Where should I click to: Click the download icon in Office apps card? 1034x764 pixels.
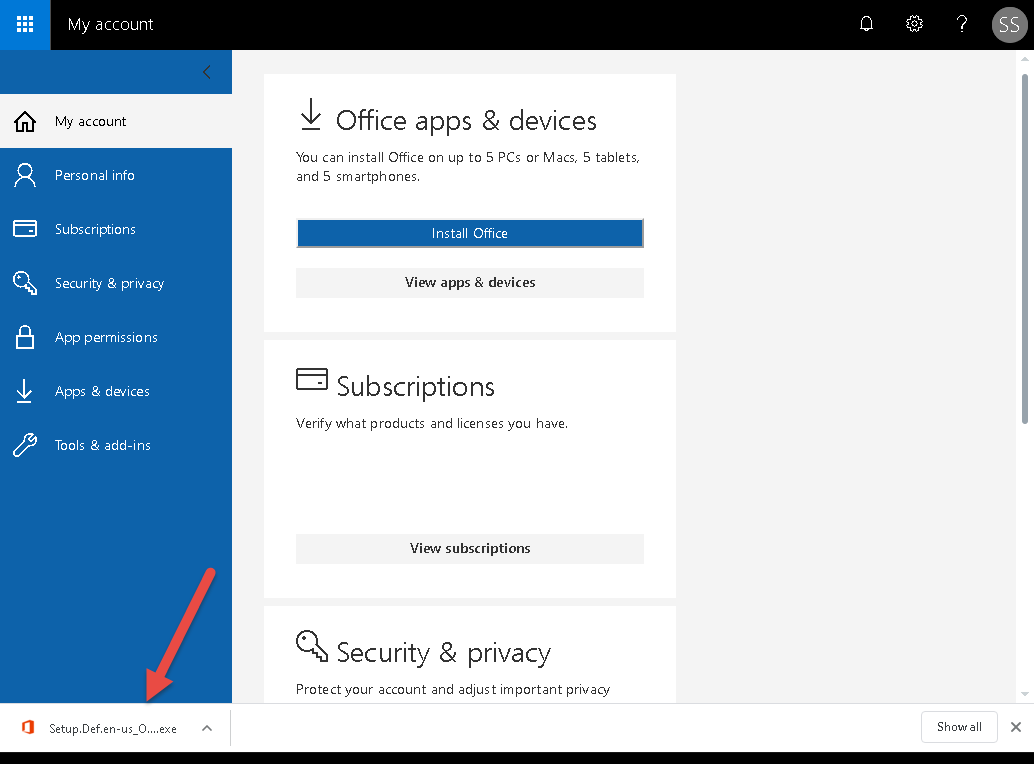click(x=311, y=115)
